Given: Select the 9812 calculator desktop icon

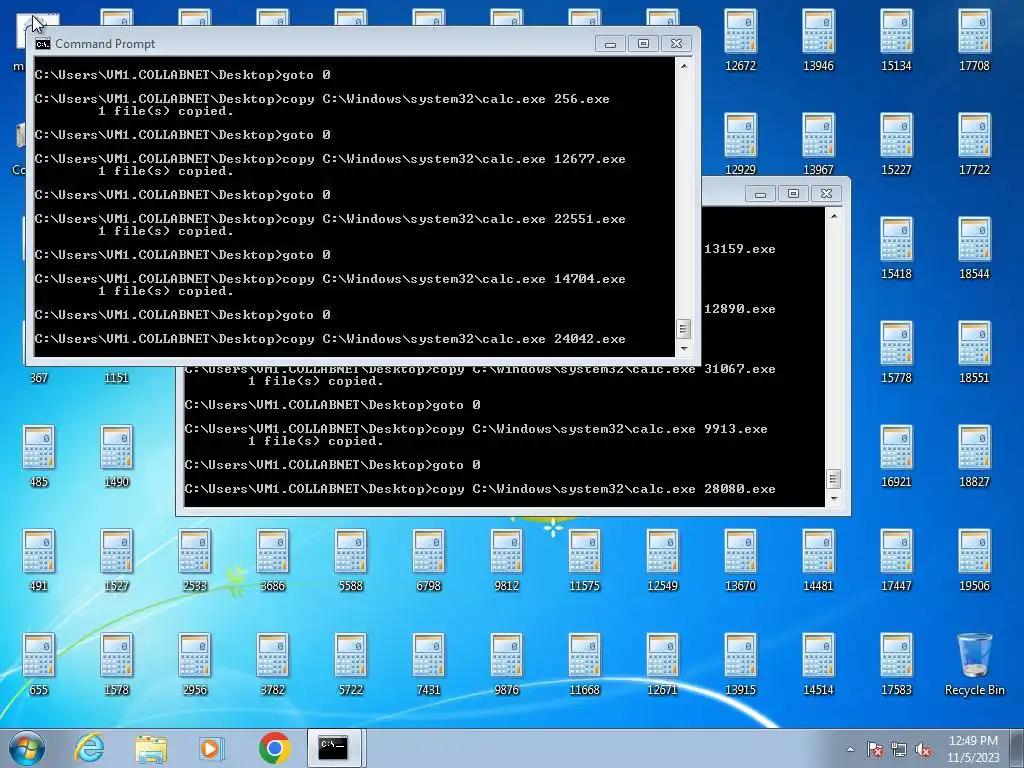Looking at the screenshot, I should coord(506,560).
